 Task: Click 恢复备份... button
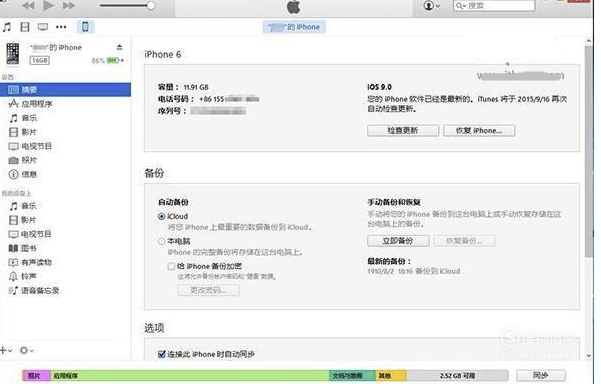click(464, 241)
